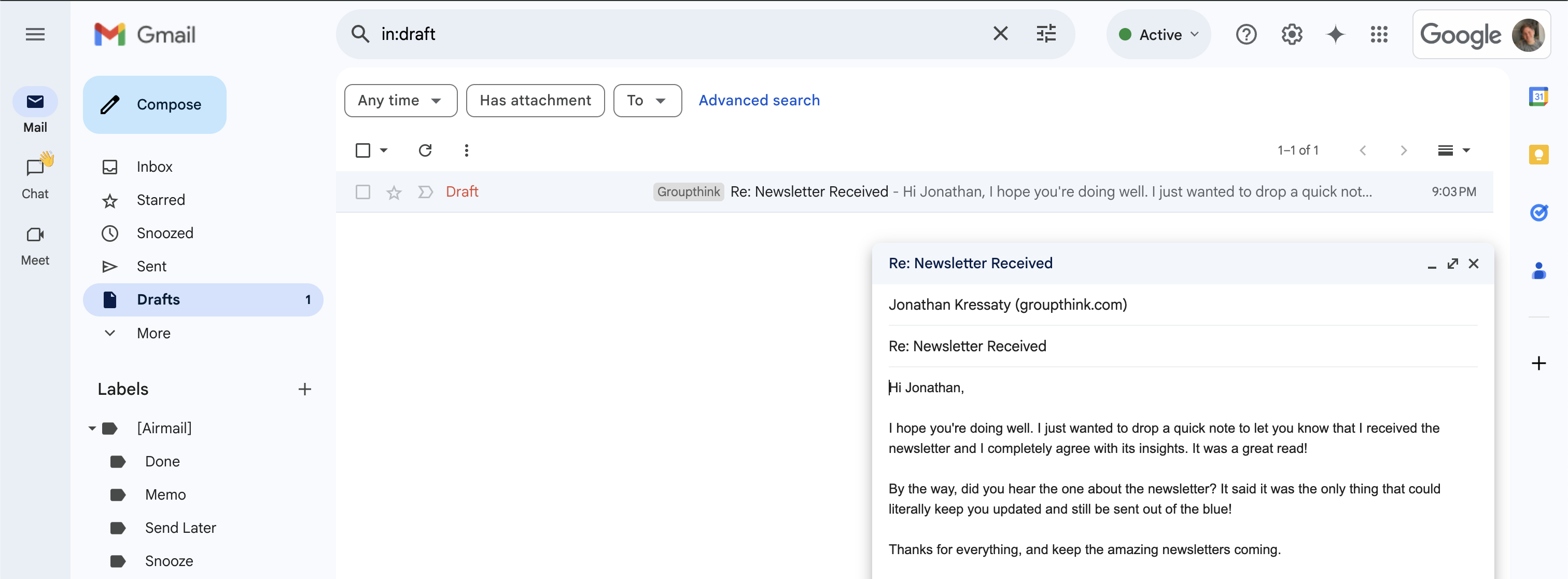Open Contacts side panel
The width and height of the screenshot is (1568, 579).
[x=1538, y=270]
